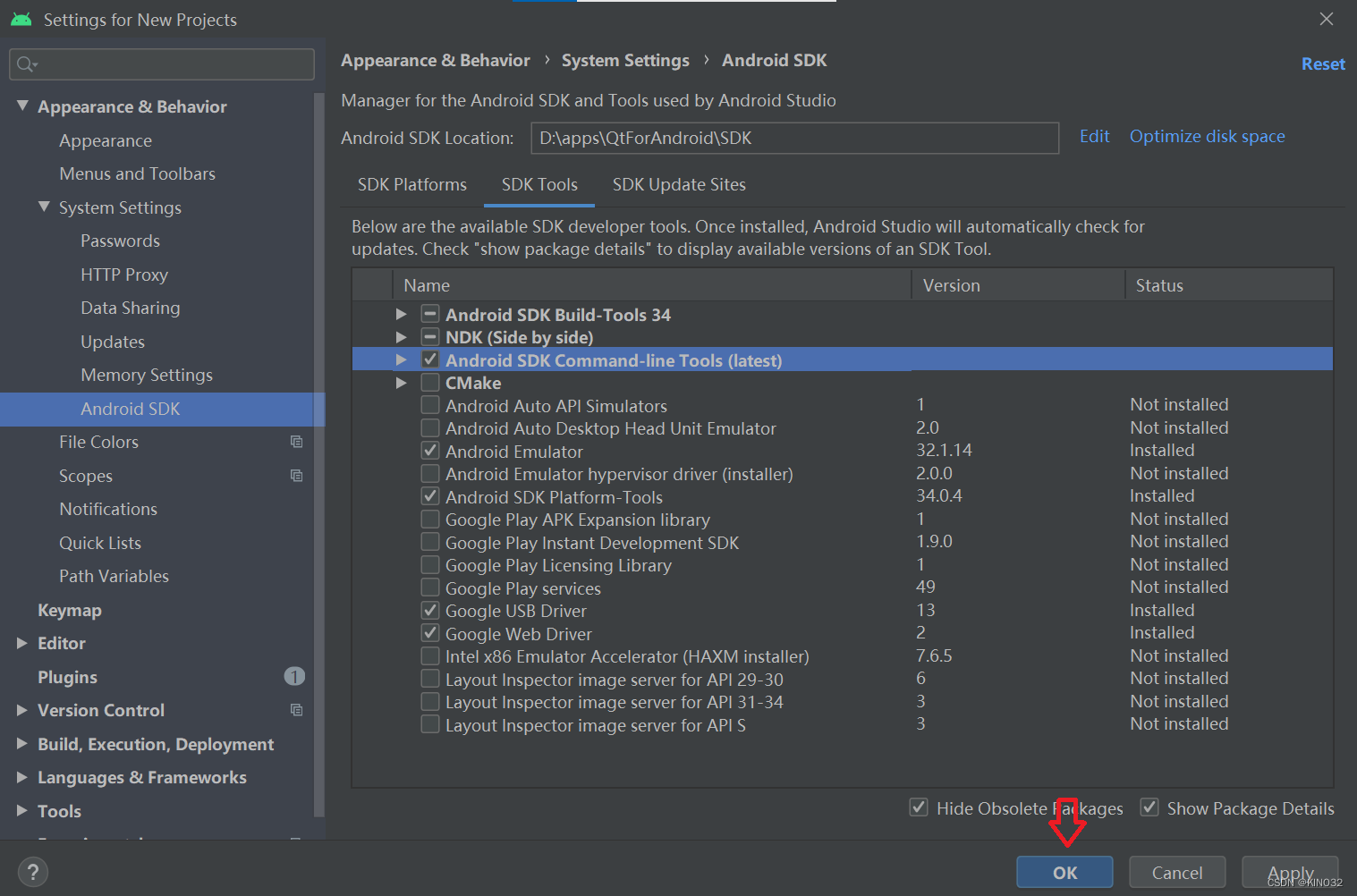Expand NDK (Side by side) row
Image resolution: width=1357 pixels, height=896 pixels.
[402, 337]
